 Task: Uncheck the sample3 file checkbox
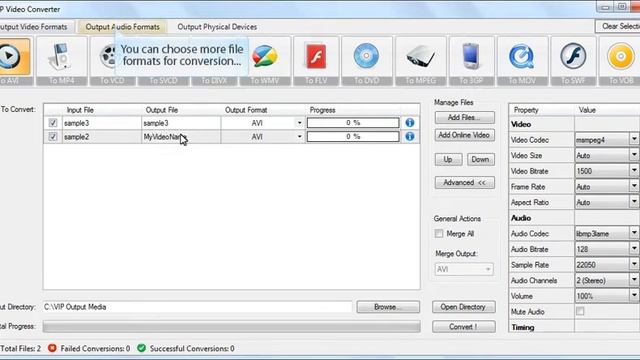point(53,122)
